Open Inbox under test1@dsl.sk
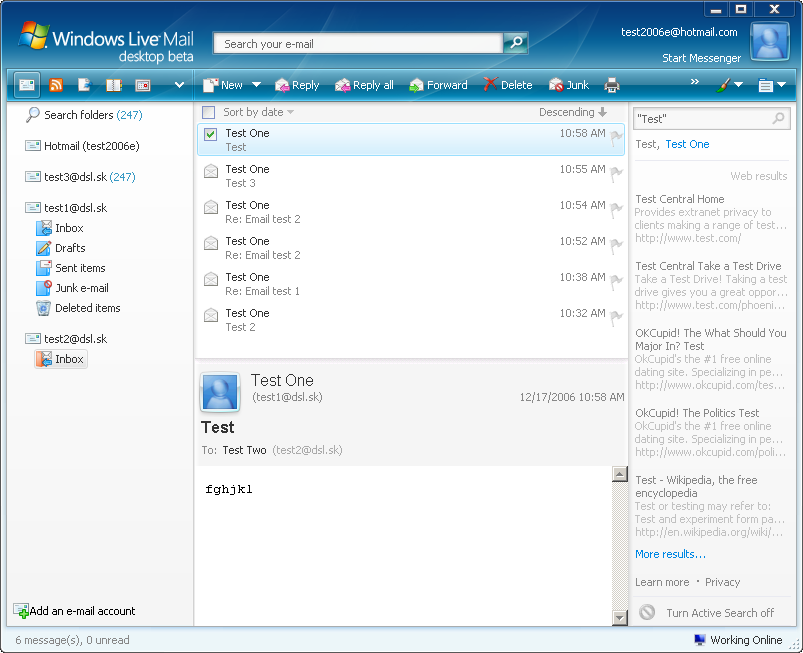The height and width of the screenshot is (653, 803). [x=60, y=228]
